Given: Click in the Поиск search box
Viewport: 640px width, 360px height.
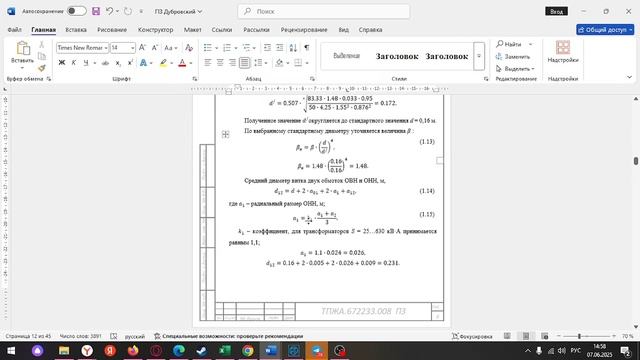Looking at the screenshot, I should pyautogui.click(x=324, y=11).
